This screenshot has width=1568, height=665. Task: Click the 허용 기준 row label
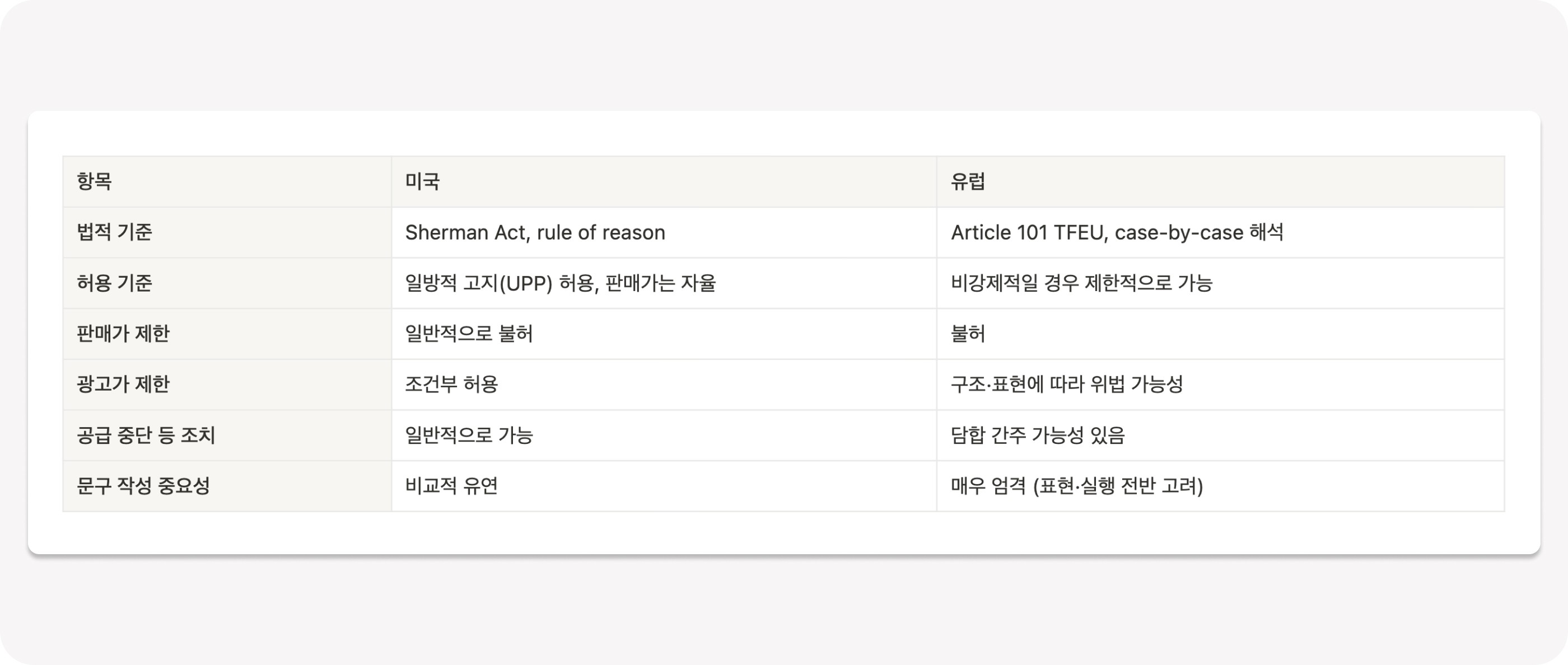(227, 283)
